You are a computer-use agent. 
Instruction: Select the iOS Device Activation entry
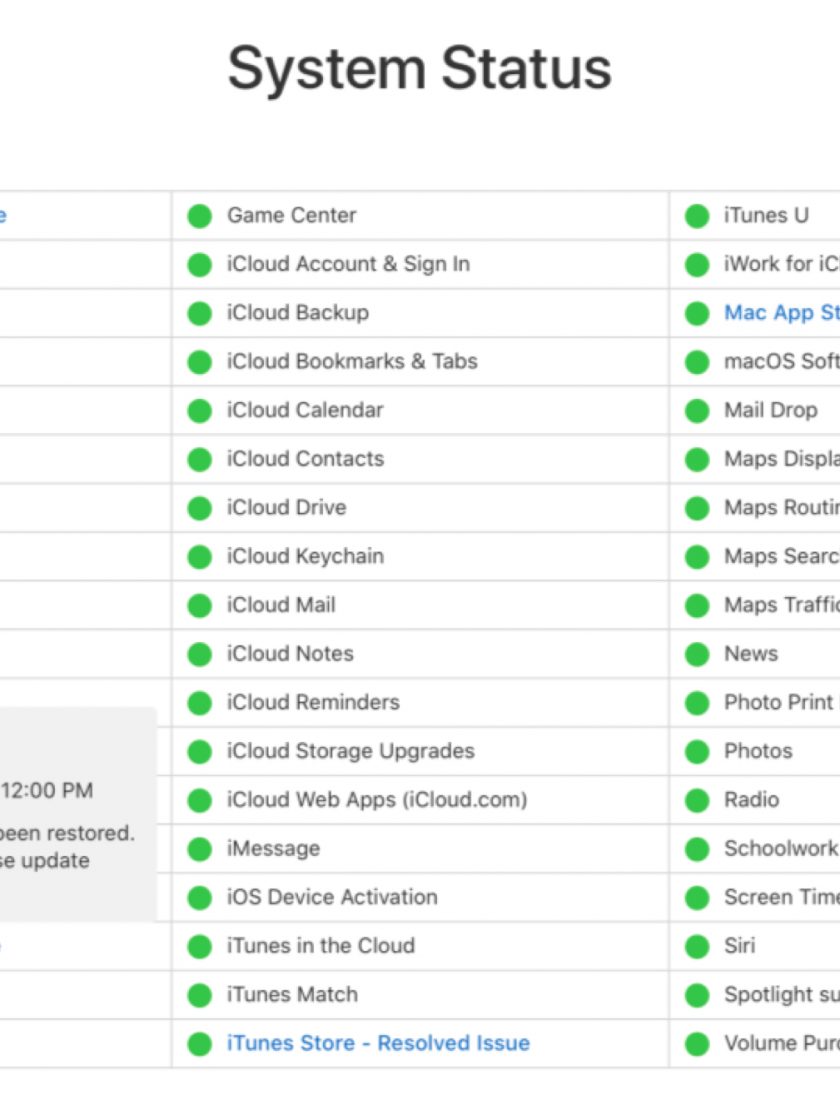(332, 897)
